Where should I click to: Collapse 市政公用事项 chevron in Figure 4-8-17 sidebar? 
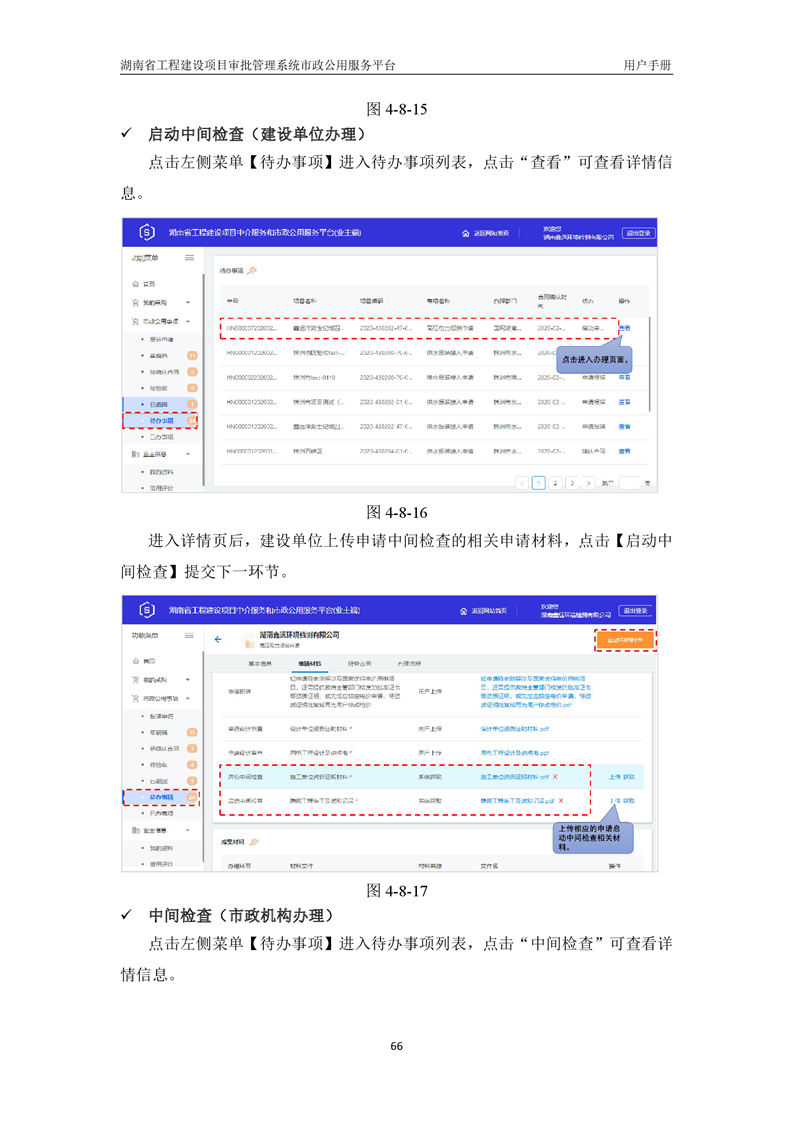point(188,698)
